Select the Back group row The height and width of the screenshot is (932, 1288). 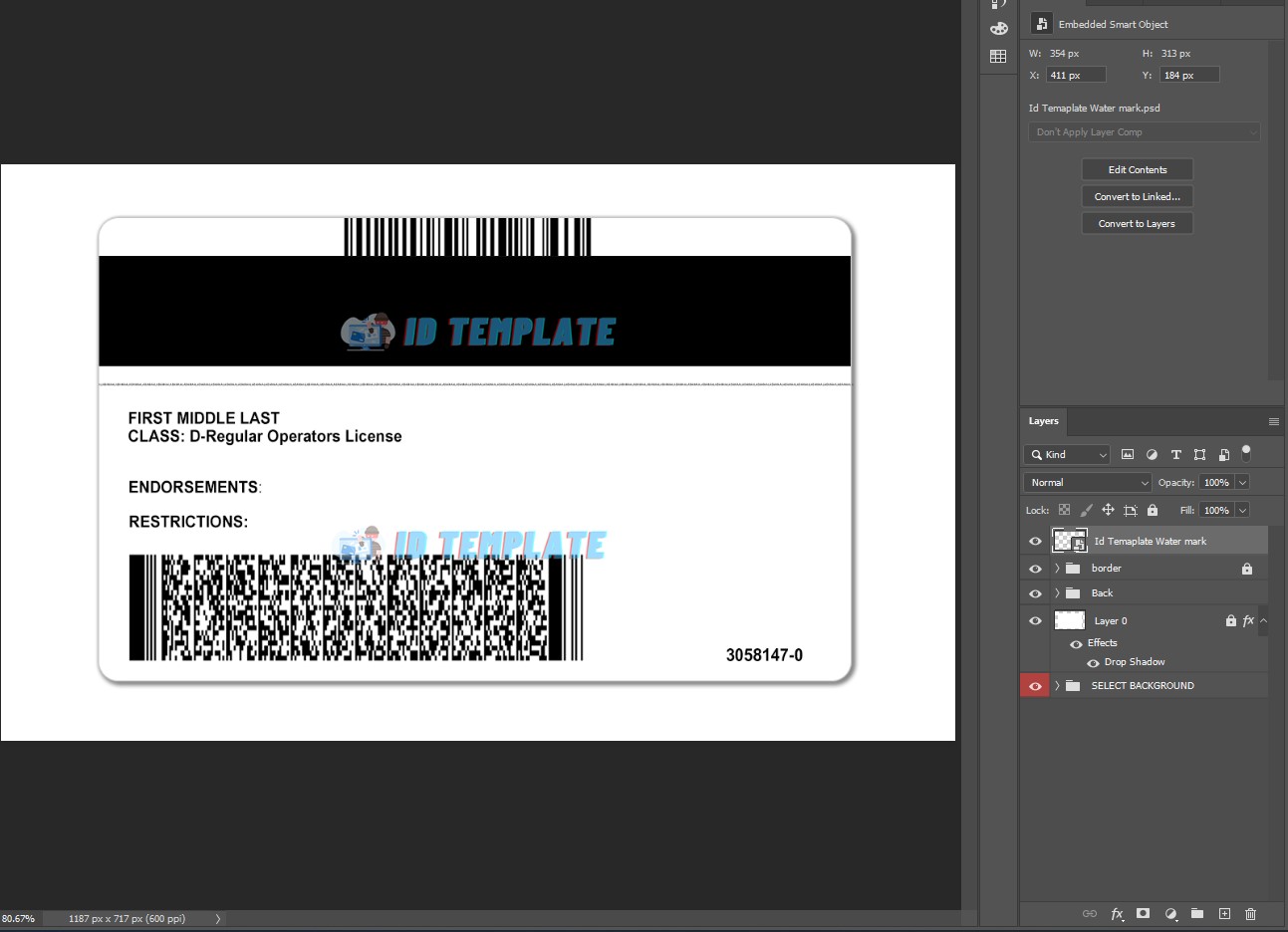coord(1145,593)
